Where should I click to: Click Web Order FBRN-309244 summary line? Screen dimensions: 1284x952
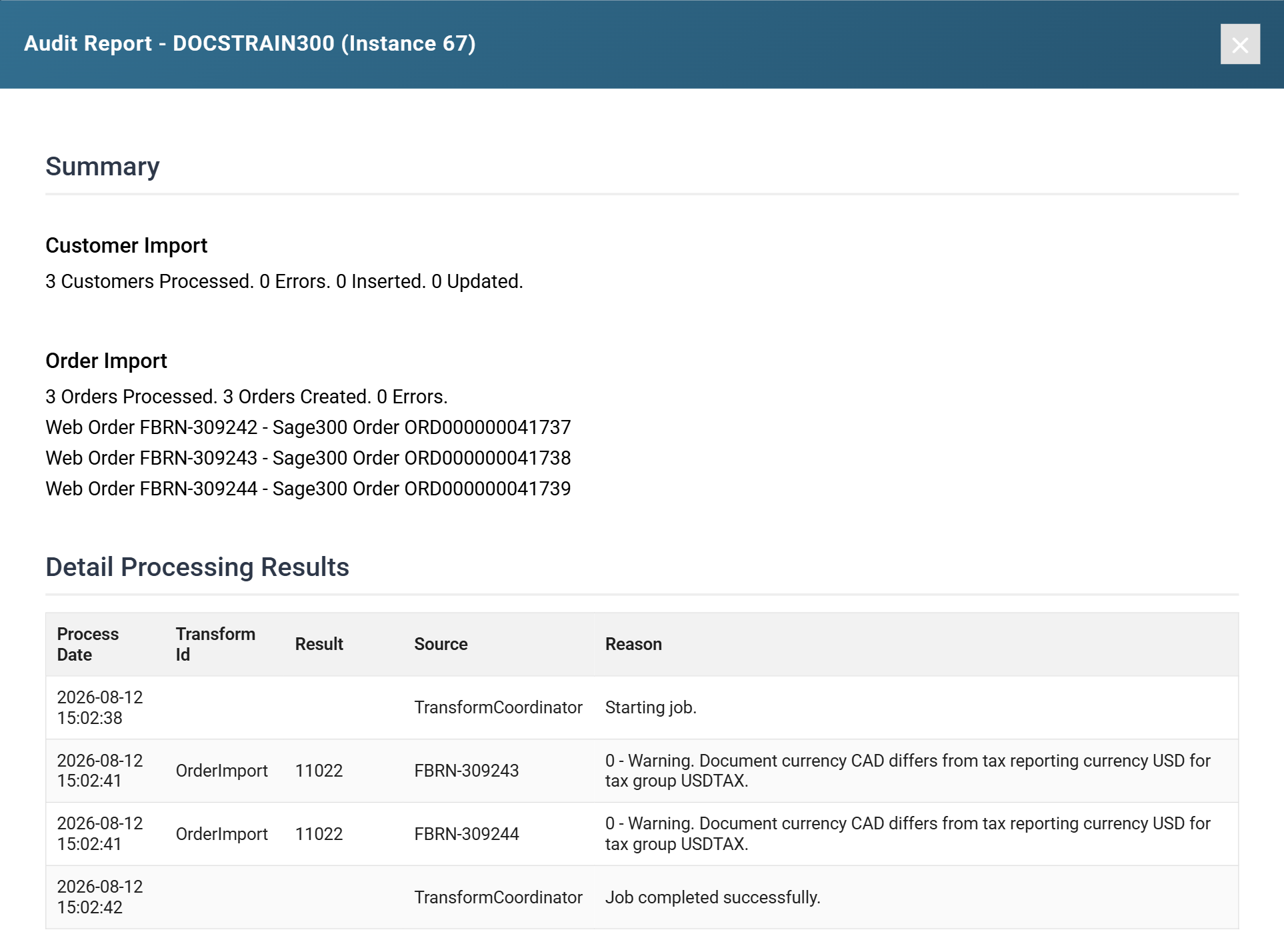(308, 489)
